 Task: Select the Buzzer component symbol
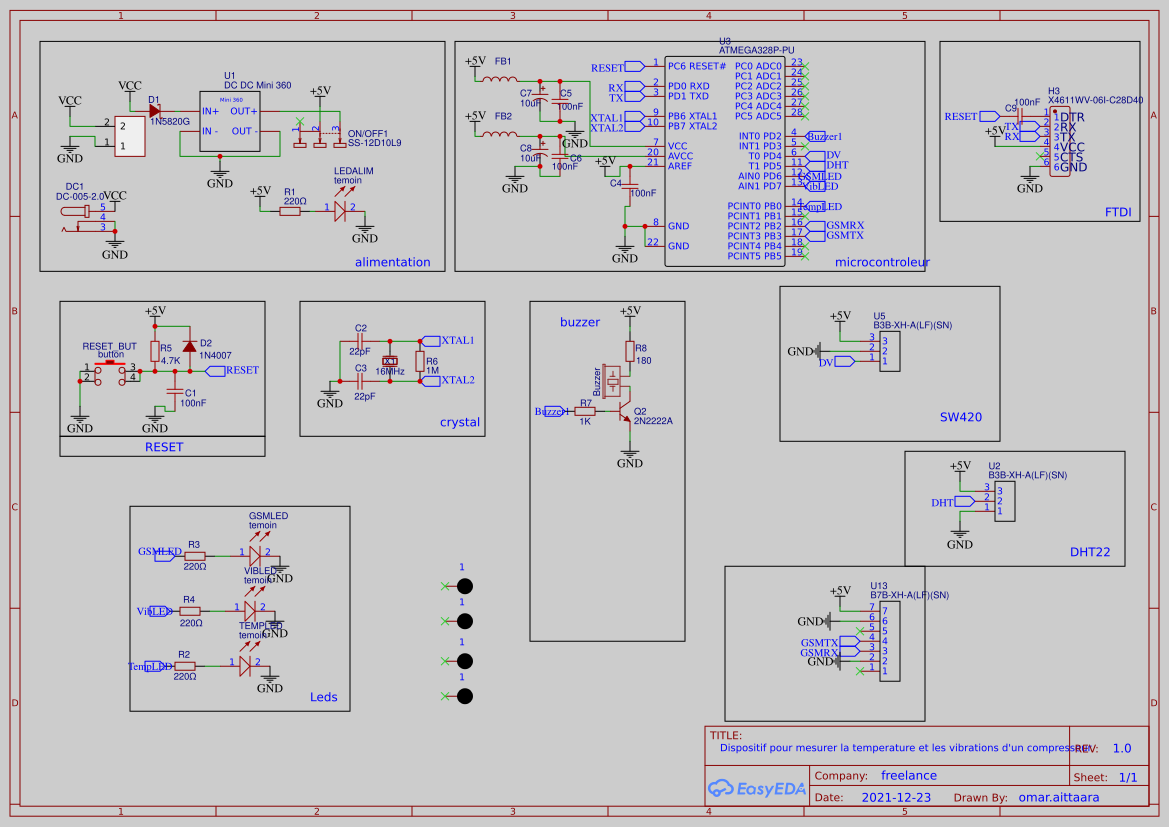click(x=612, y=381)
